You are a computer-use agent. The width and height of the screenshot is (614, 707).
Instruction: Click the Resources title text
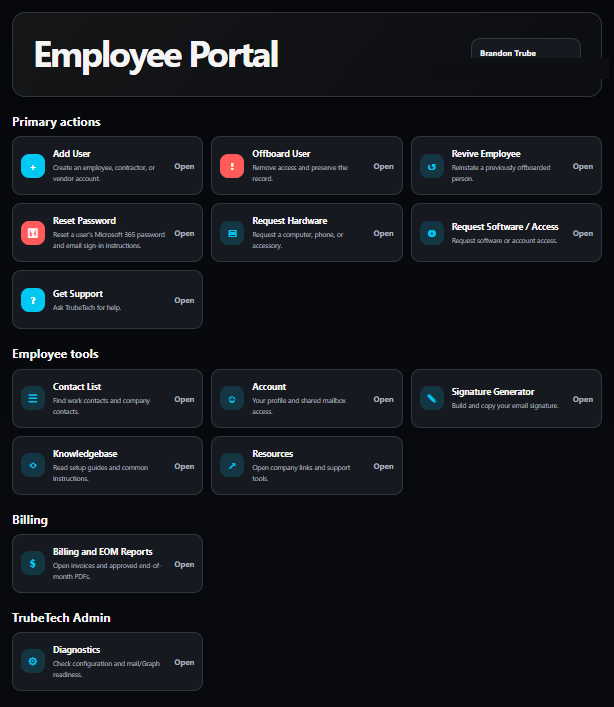click(273, 454)
